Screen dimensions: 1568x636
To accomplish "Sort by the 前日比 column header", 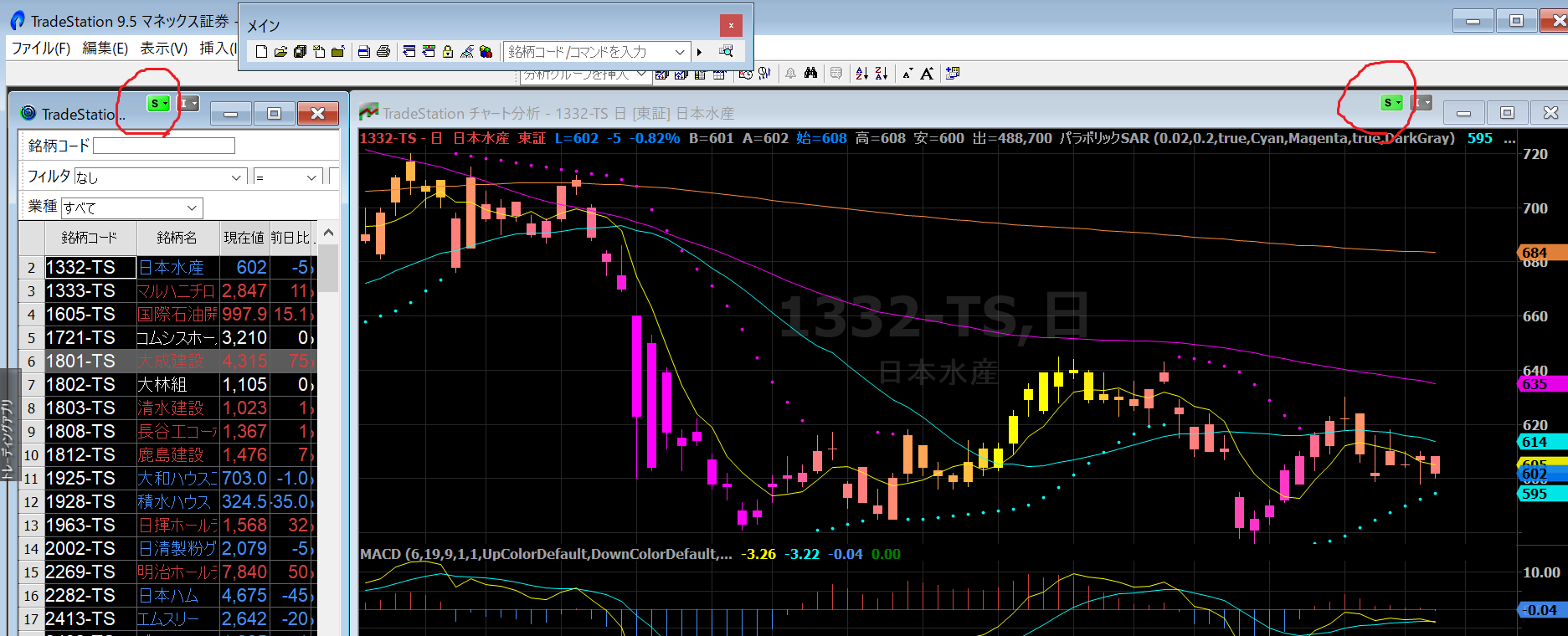I will pos(291,238).
